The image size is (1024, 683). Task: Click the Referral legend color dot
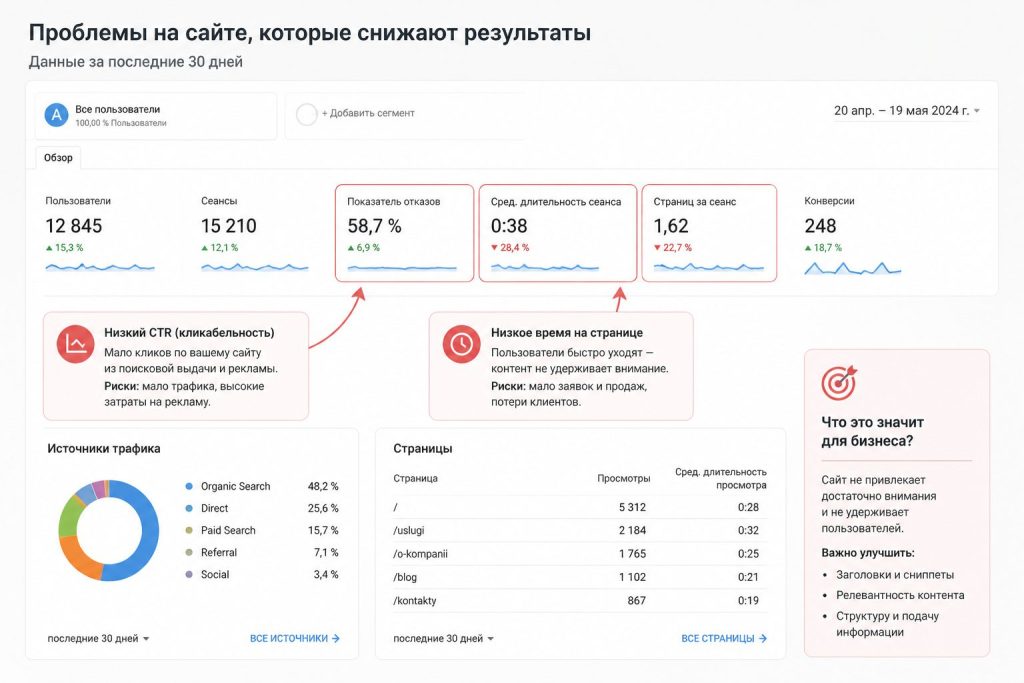click(189, 553)
